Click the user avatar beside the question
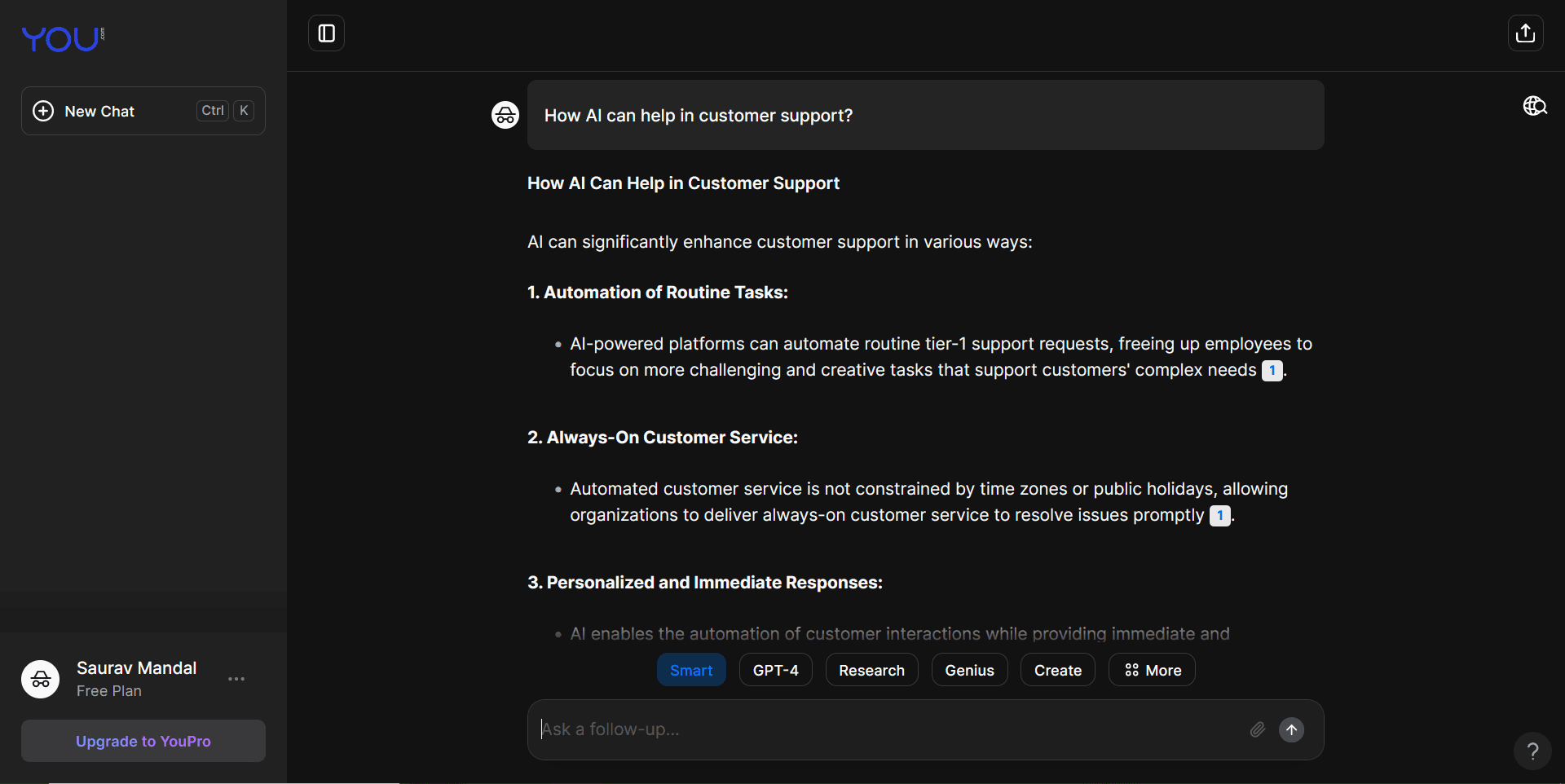The width and height of the screenshot is (1565, 784). pos(505,115)
